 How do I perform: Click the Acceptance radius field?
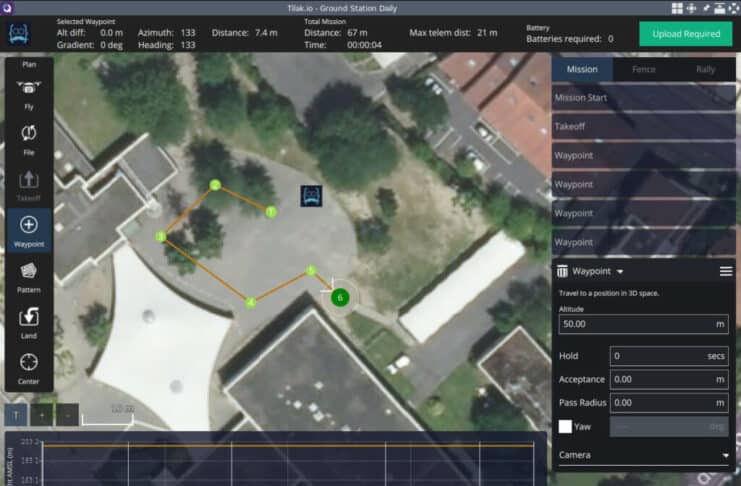669,379
